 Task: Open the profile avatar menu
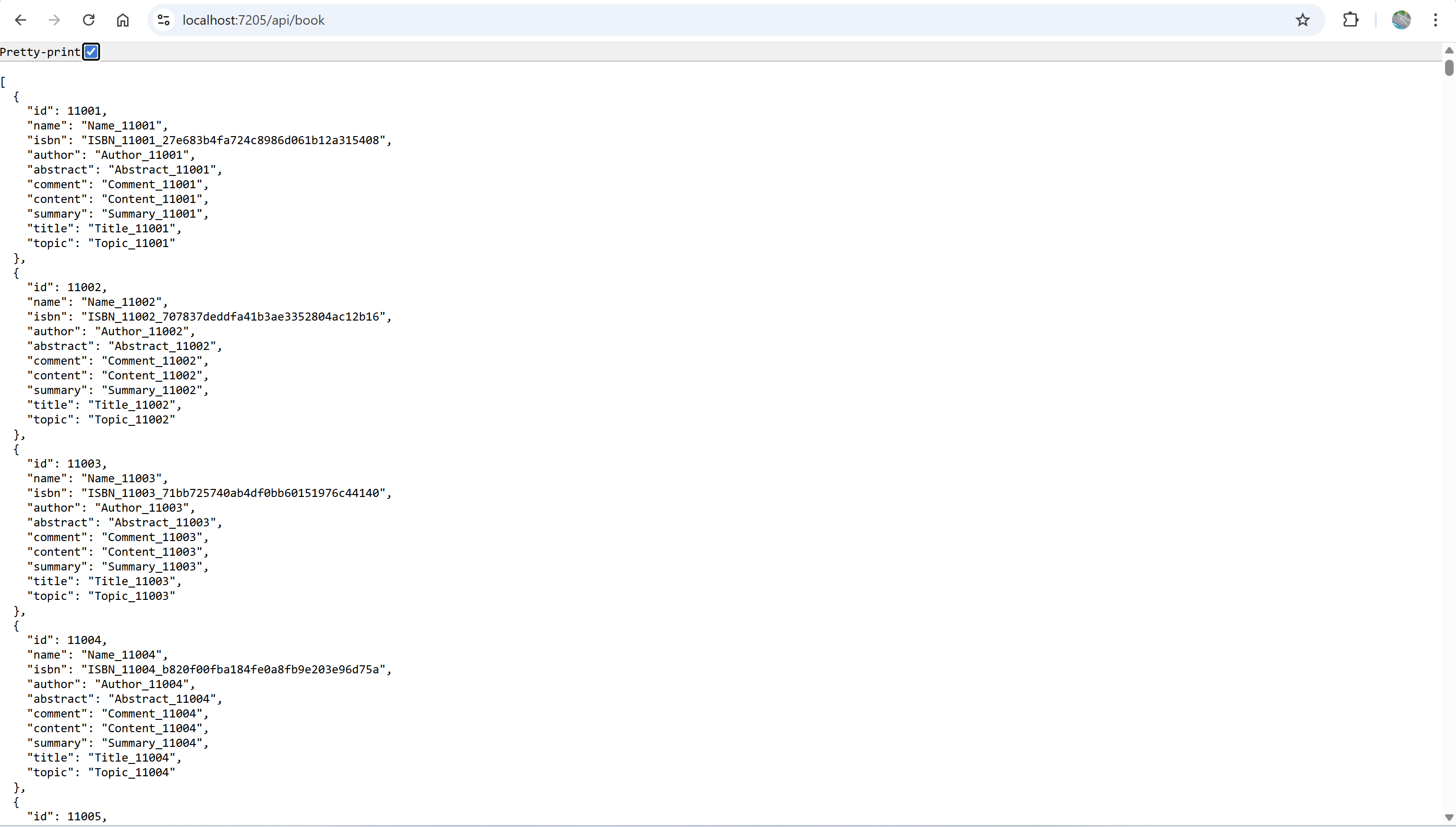point(1401,20)
